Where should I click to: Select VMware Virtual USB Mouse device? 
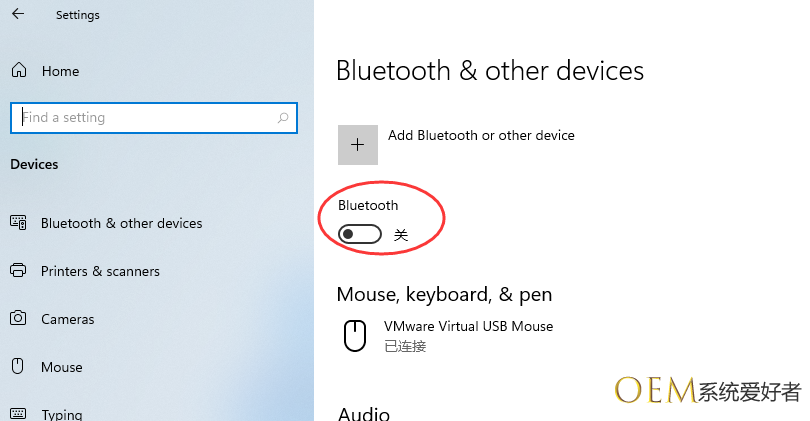pyautogui.click(x=468, y=327)
